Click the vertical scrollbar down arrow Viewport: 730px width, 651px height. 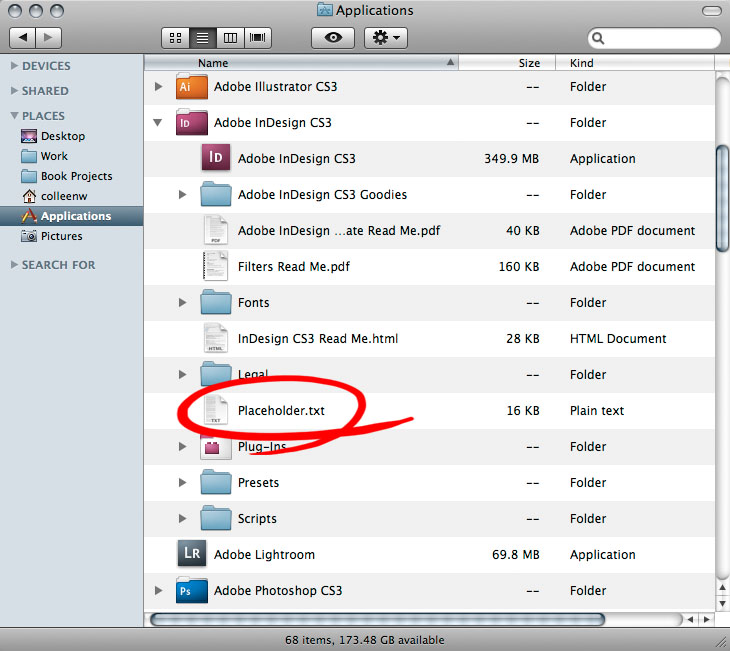(723, 604)
